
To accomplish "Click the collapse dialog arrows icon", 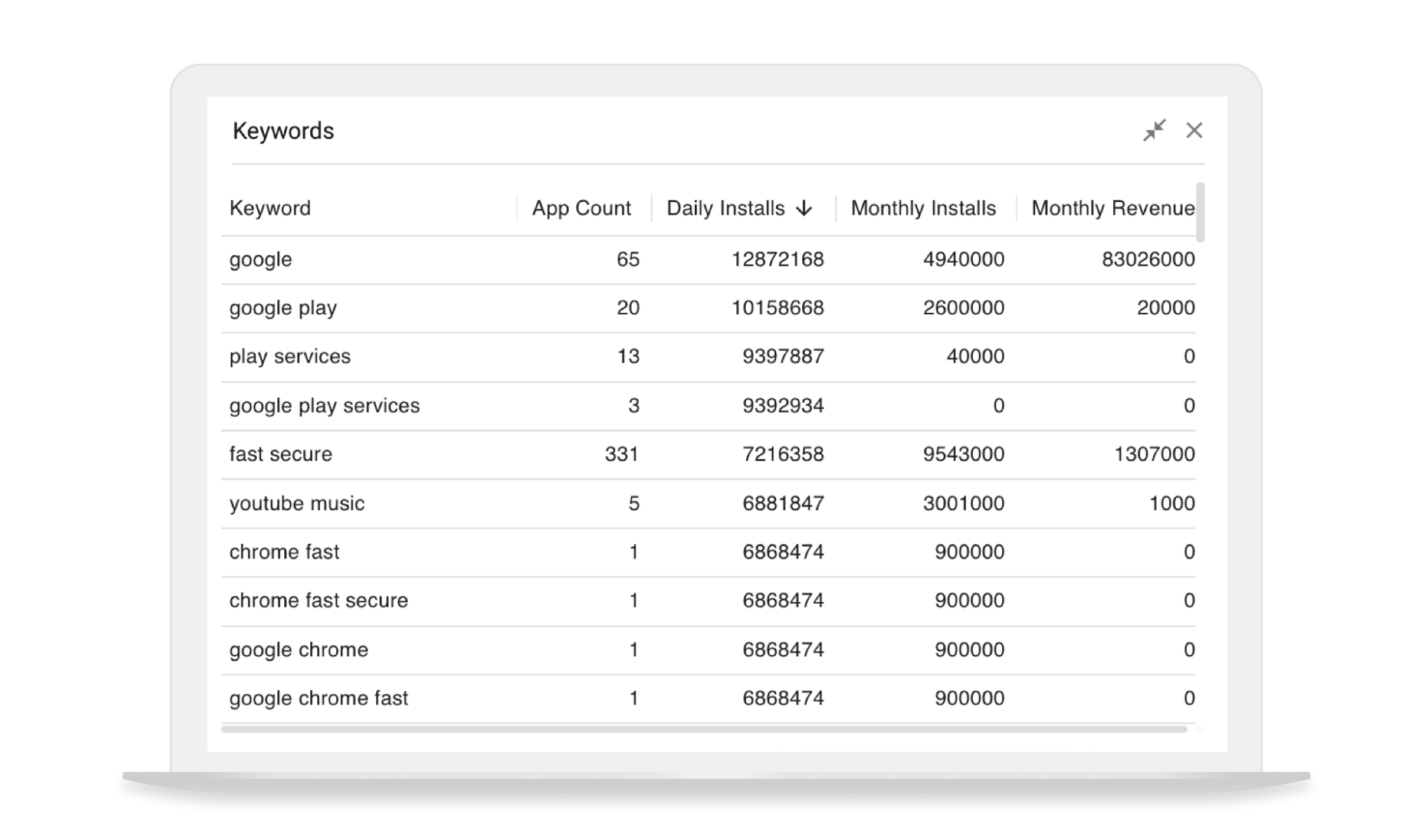I will (x=1154, y=131).
